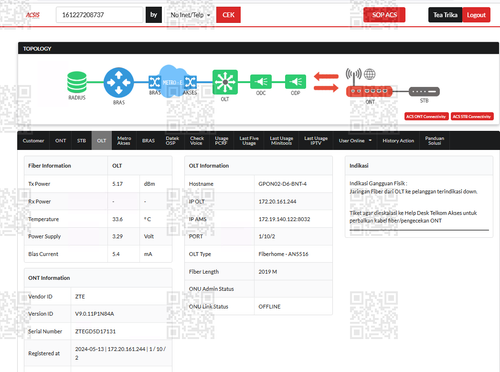Click the Tea Trika user button
This screenshot has height=372, width=500.
click(445, 15)
